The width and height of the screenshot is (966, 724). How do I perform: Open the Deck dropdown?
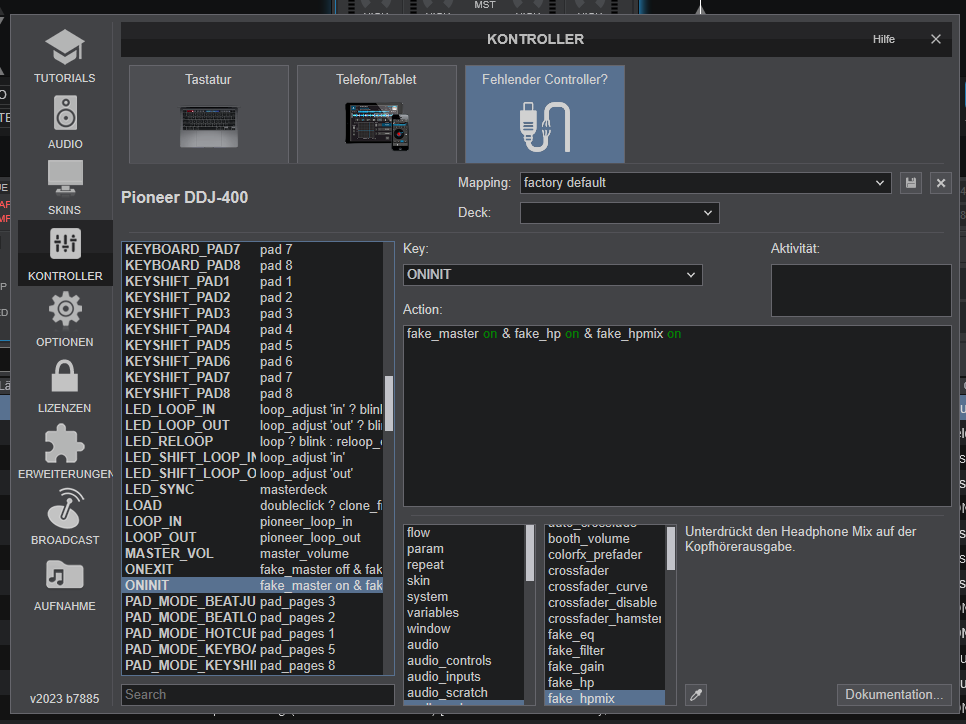[x=620, y=213]
